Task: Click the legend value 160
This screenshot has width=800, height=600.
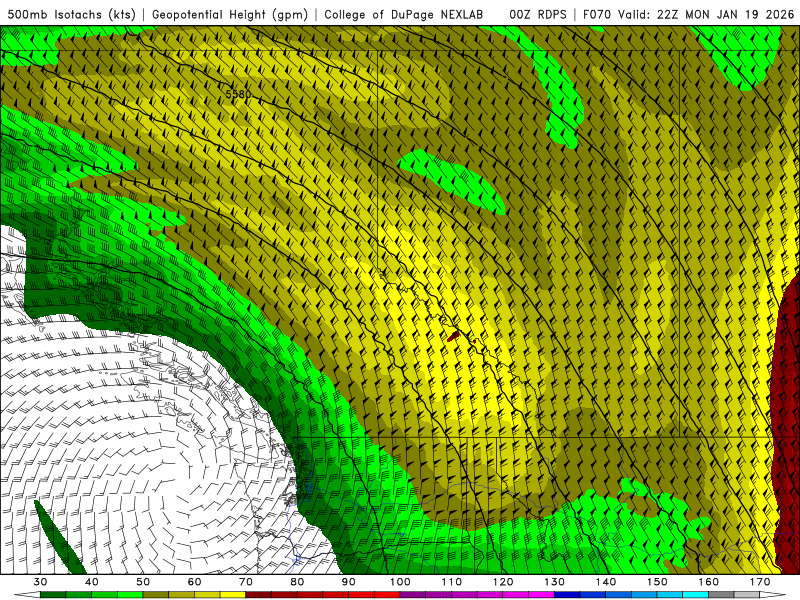Action: pos(709,582)
